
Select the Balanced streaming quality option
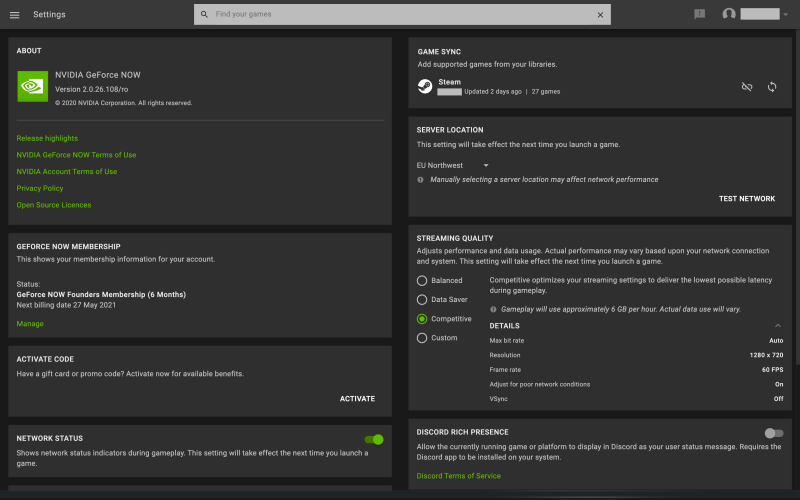tap(422, 281)
